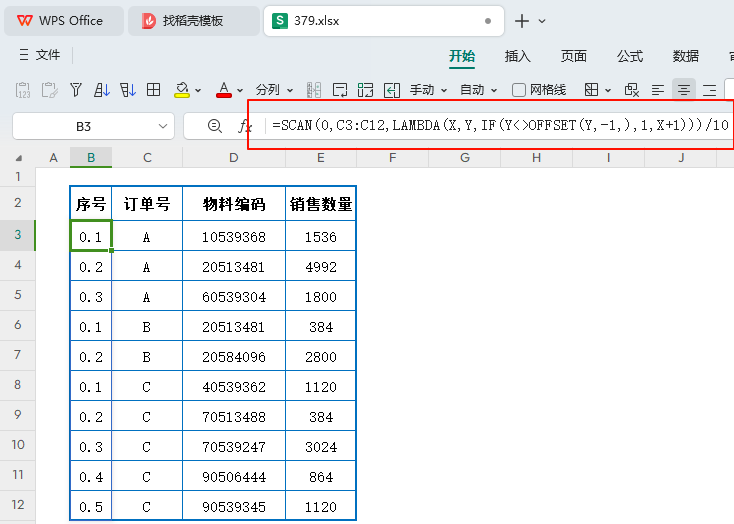Switch to the 插入 ribbon tab
The width and height of the screenshot is (734, 524).
[x=517, y=56]
